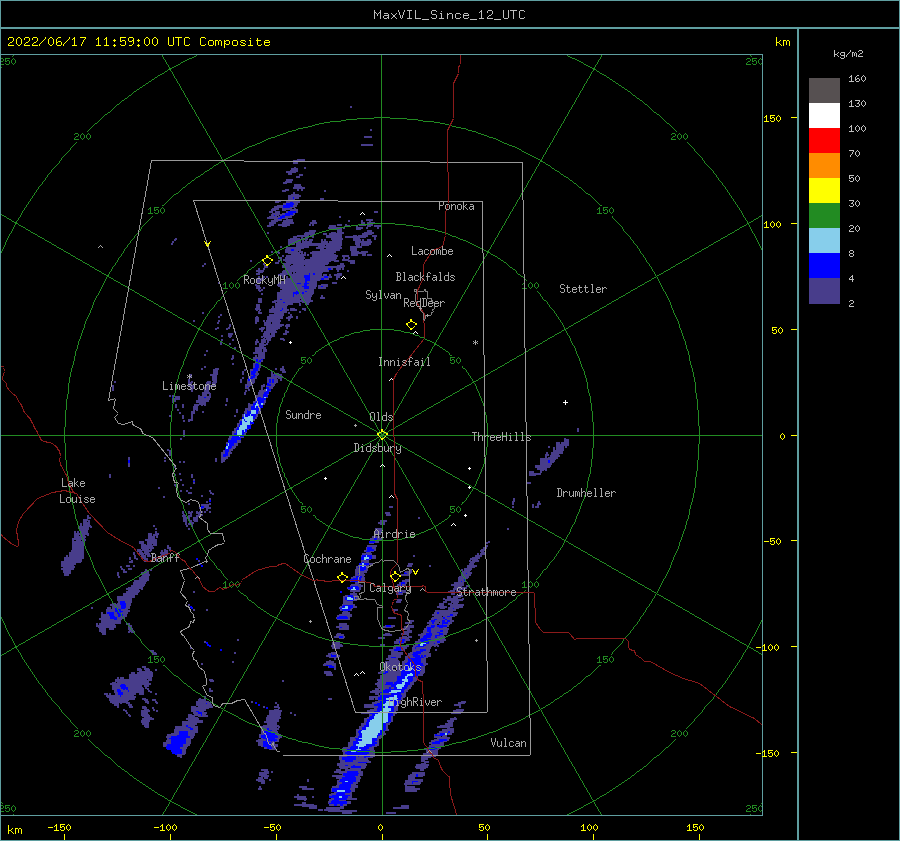Select the yellow diamond radar site at Olds
Image resolution: width=900 pixels, height=841 pixels.
pyautogui.click(x=382, y=435)
